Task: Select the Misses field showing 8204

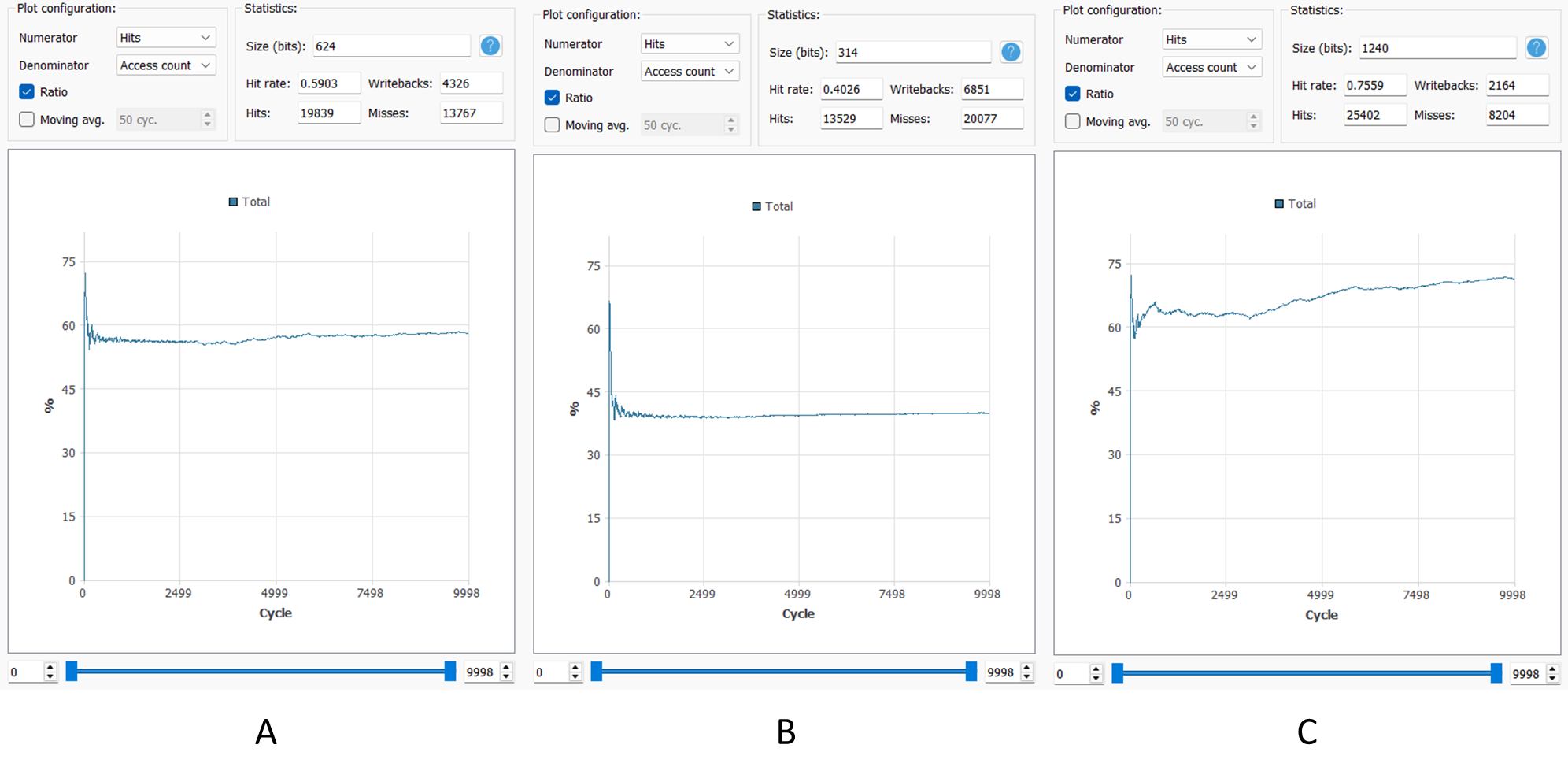Action: point(1516,115)
